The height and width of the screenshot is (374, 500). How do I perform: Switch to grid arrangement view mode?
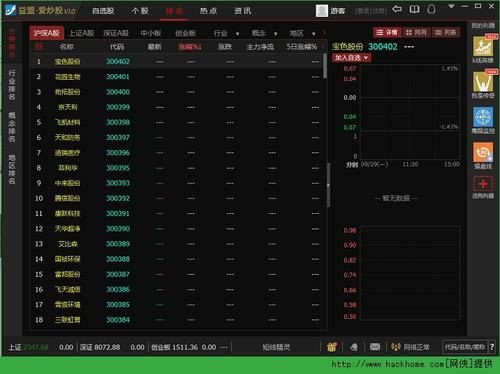tap(416, 32)
